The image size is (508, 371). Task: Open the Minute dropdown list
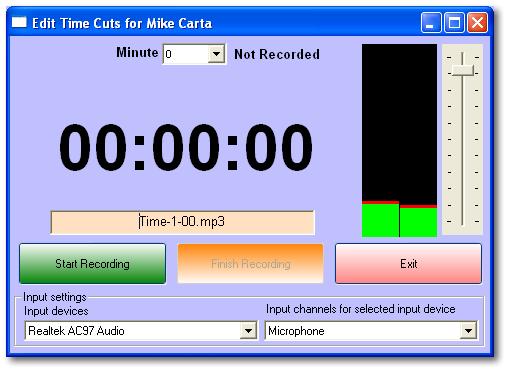[x=216, y=54]
